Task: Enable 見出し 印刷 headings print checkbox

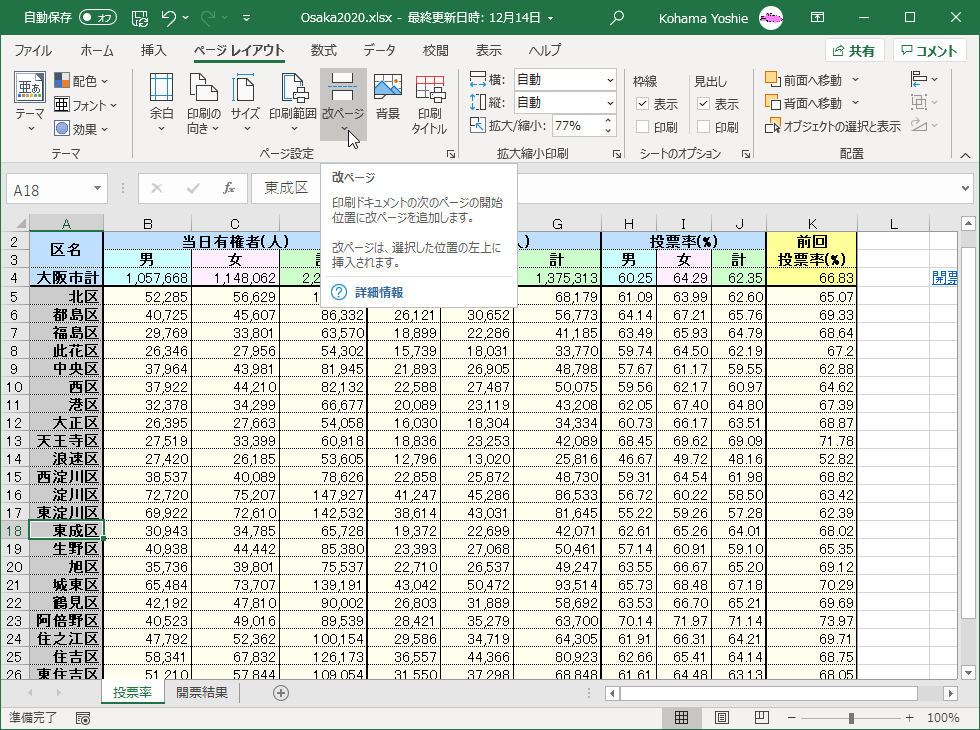Action: (x=704, y=127)
